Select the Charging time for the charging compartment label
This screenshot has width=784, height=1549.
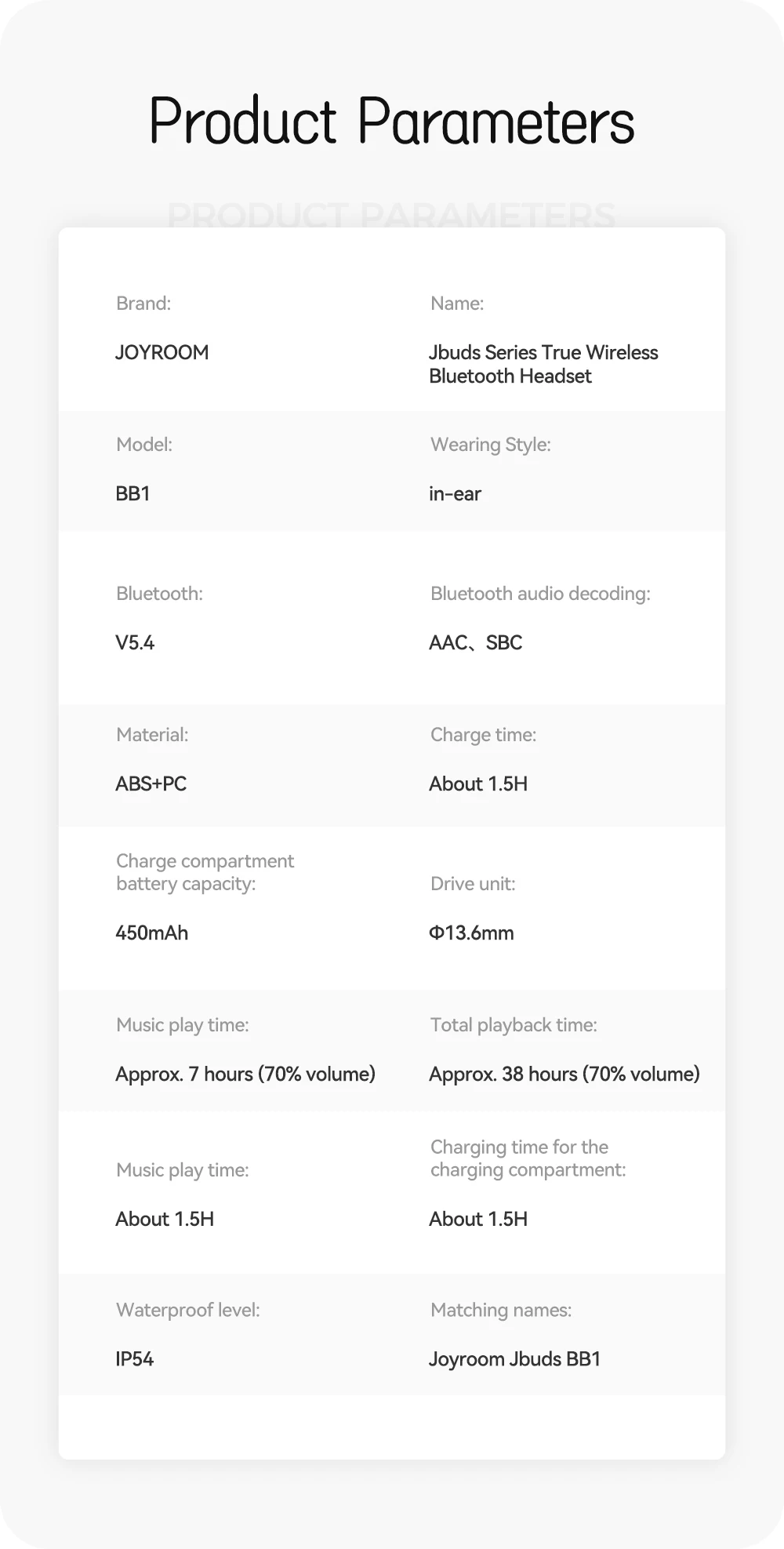coord(528,1158)
